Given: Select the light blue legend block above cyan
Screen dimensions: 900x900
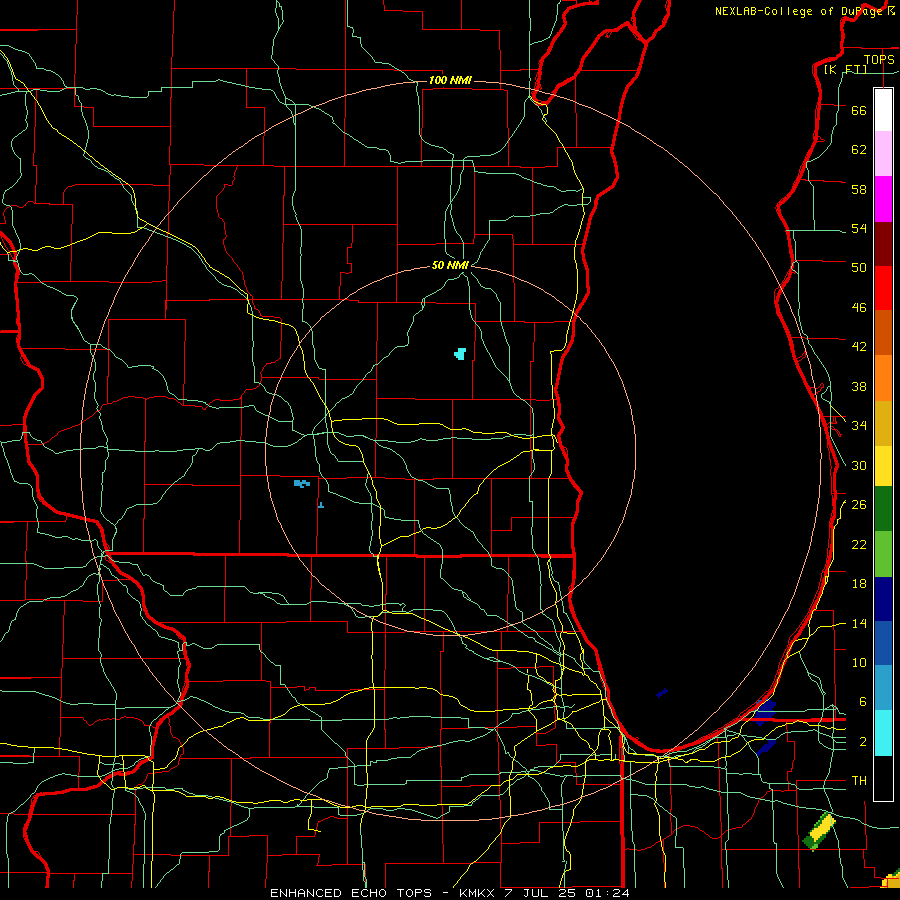Looking at the screenshot, I should [x=883, y=687].
